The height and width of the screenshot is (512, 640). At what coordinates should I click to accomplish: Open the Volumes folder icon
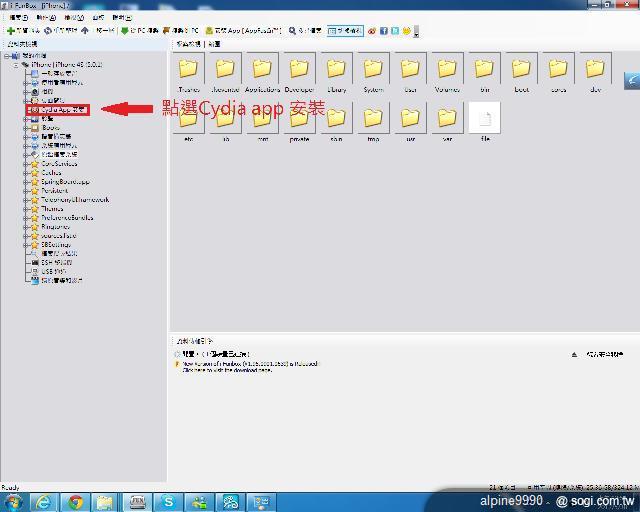(x=447, y=68)
